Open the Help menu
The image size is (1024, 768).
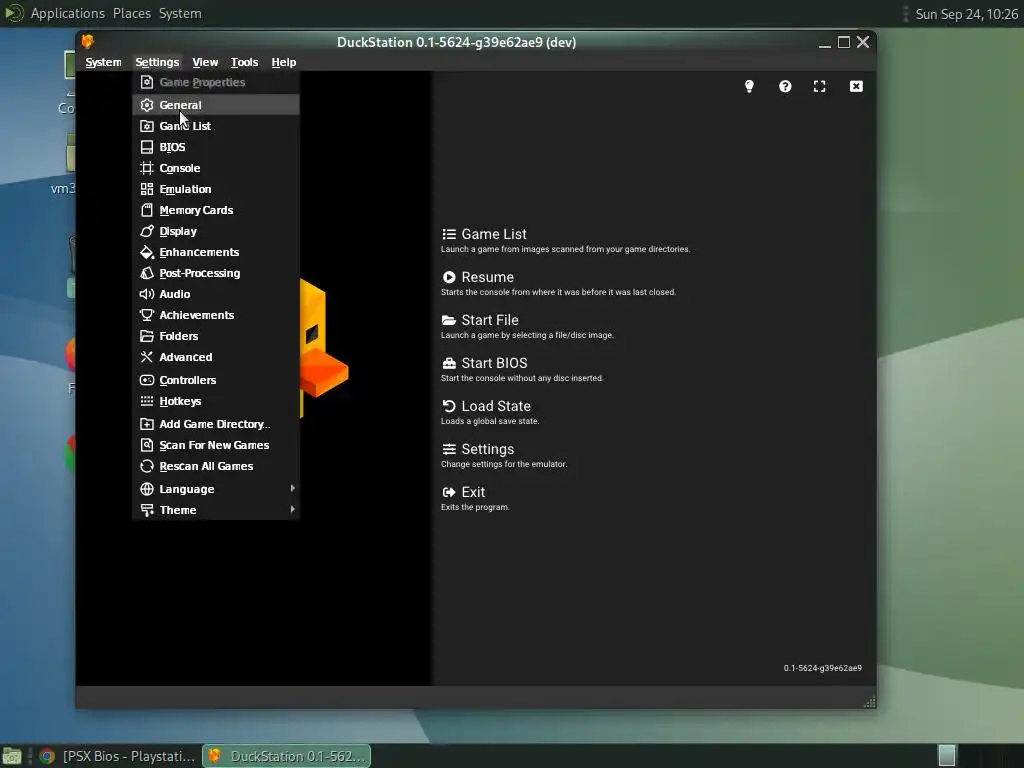tap(283, 62)
